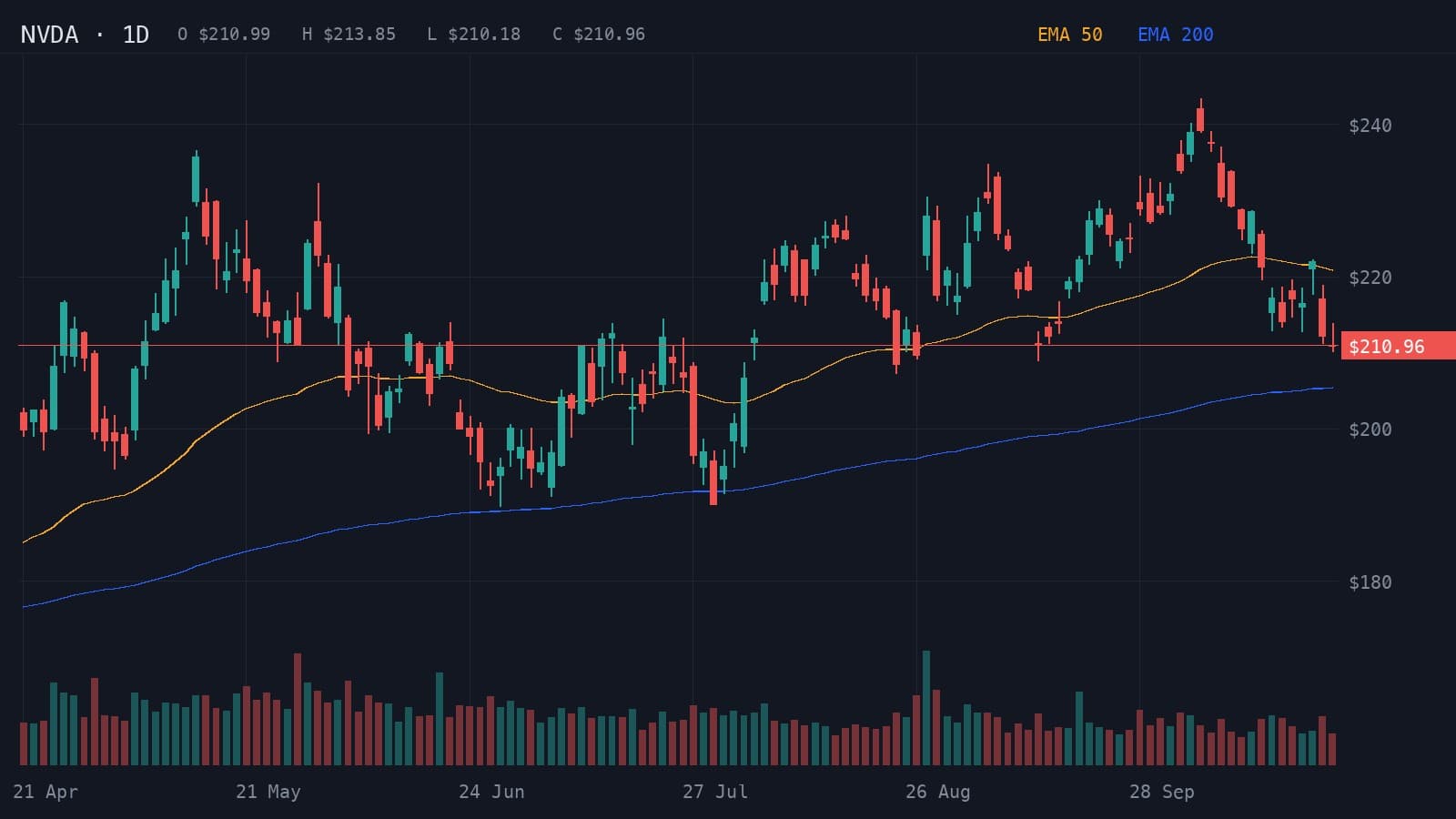Click the low price L $210.18
This screenshot has height=819, width=1456.
(x=474, y=35)
